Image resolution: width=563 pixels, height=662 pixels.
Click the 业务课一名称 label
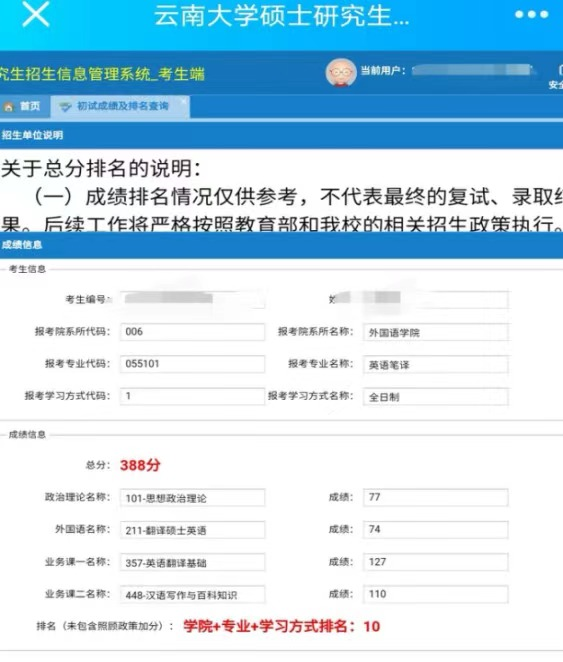tap(78, 562)
